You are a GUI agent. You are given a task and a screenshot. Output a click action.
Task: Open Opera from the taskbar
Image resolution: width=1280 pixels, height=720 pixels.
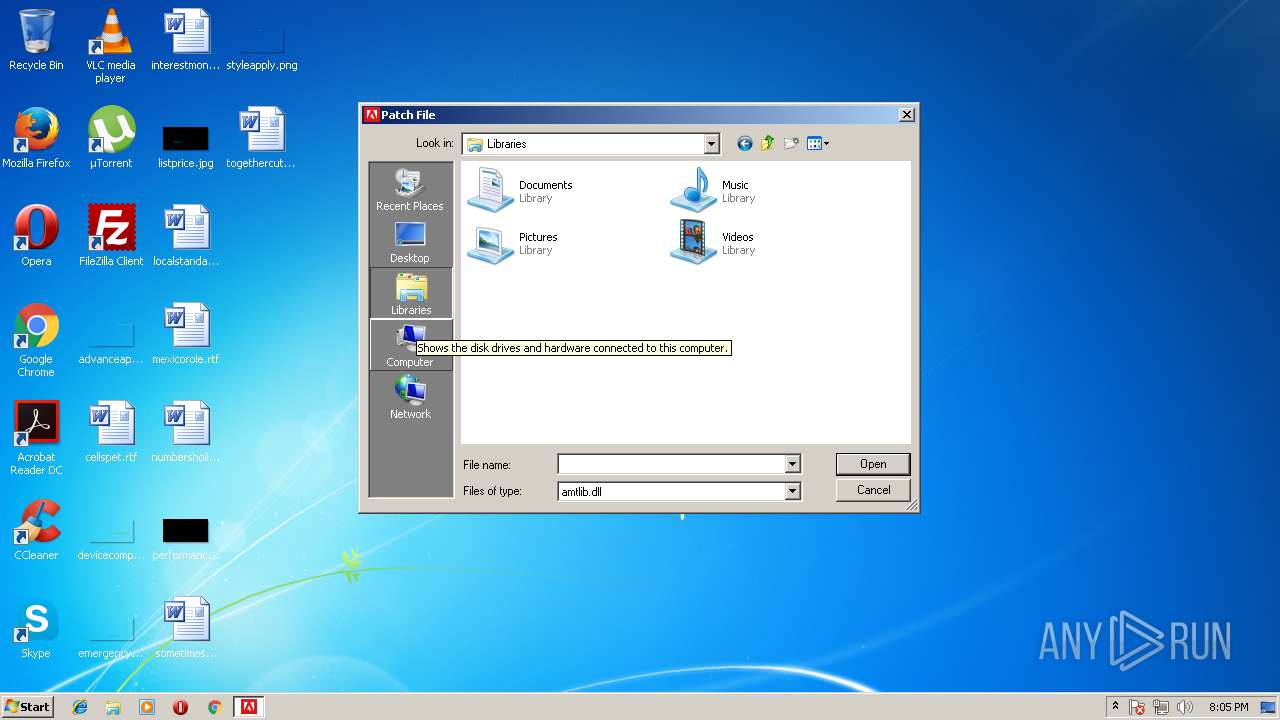click(180, 707)
